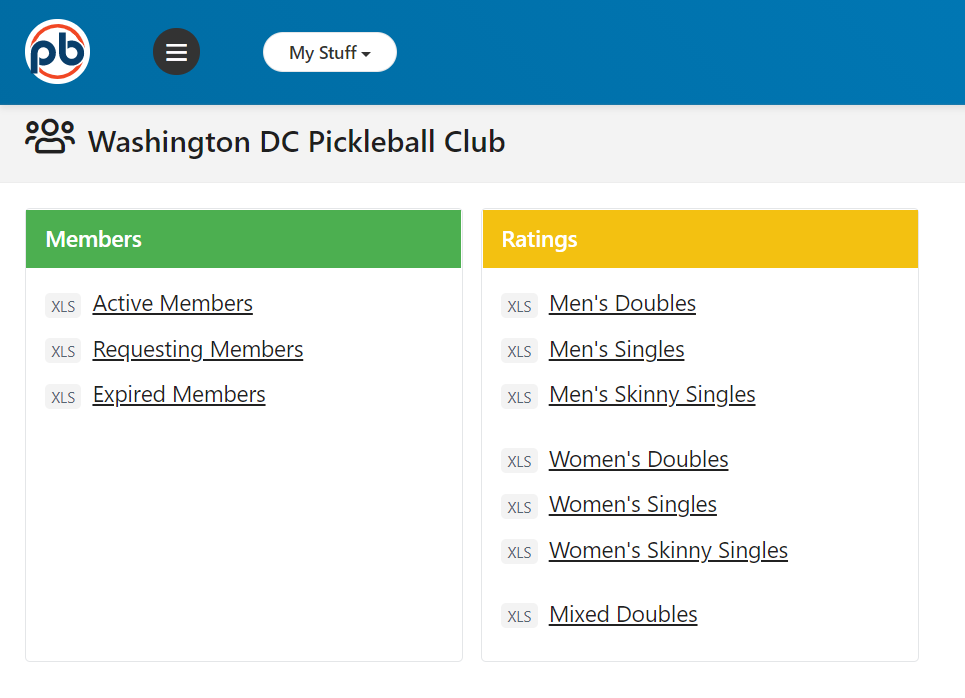965x698 pixels.
Task: View the Expired Members link
Action: [179, 395]
